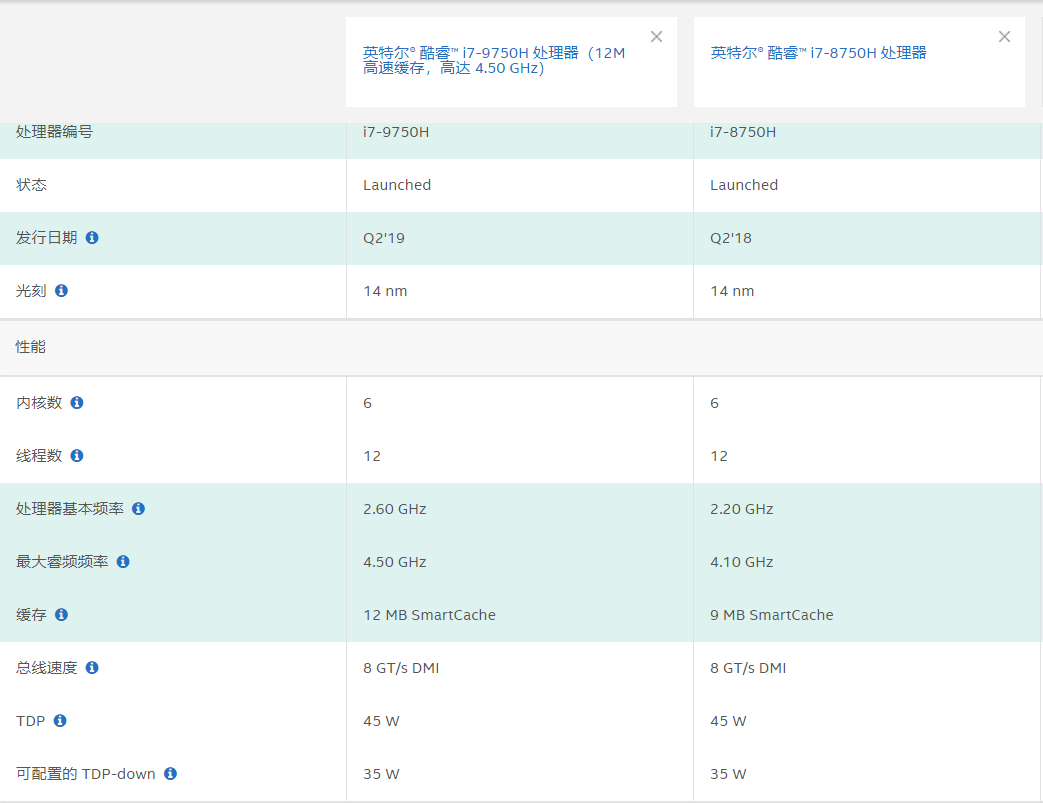
Task: Click the 状态 row label
Action: click(x=31, y=185)
